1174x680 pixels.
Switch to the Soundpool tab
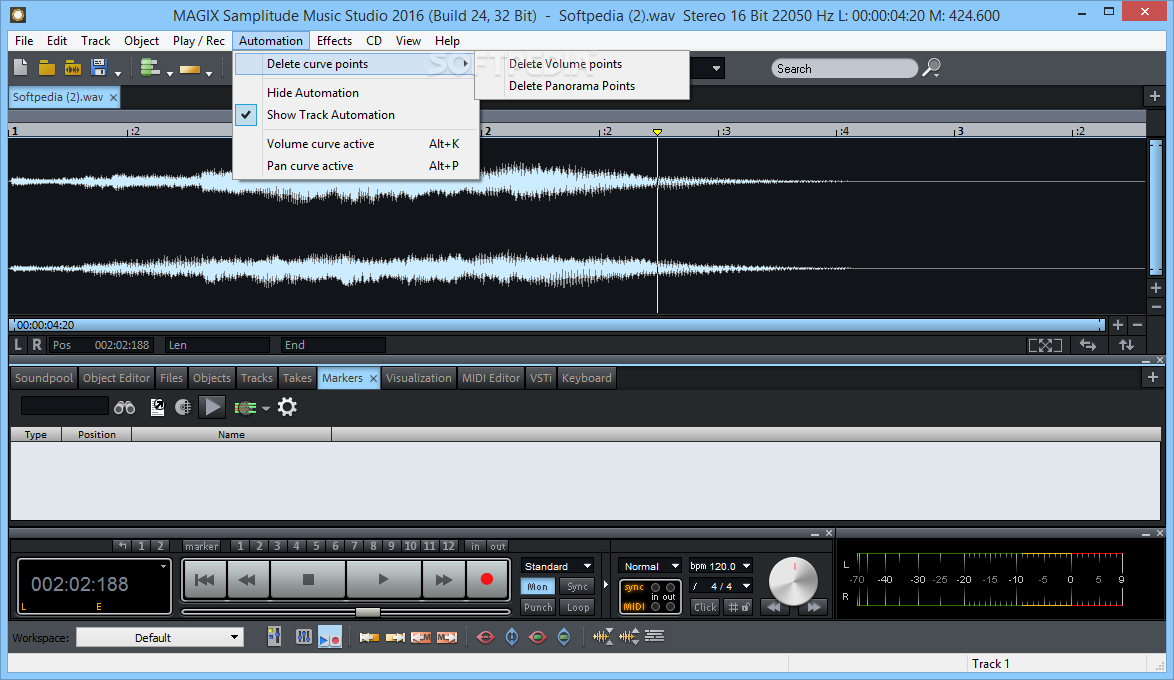click(44, 378)
